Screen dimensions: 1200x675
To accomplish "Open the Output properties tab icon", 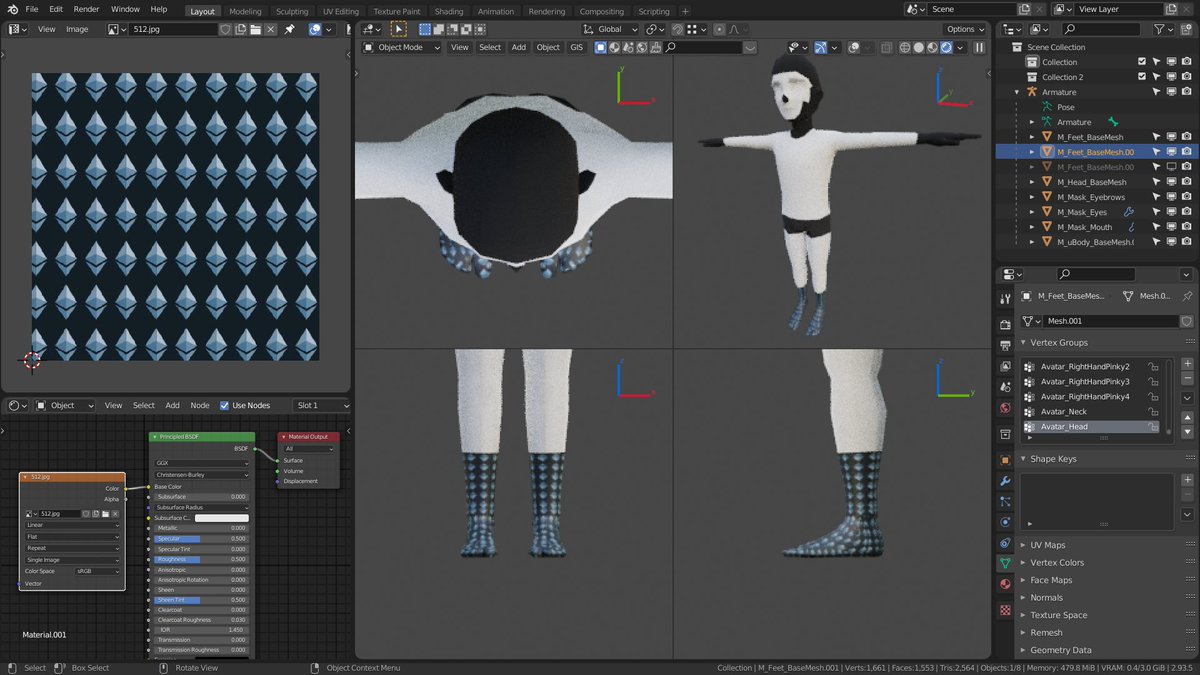I will (1005, 344).
